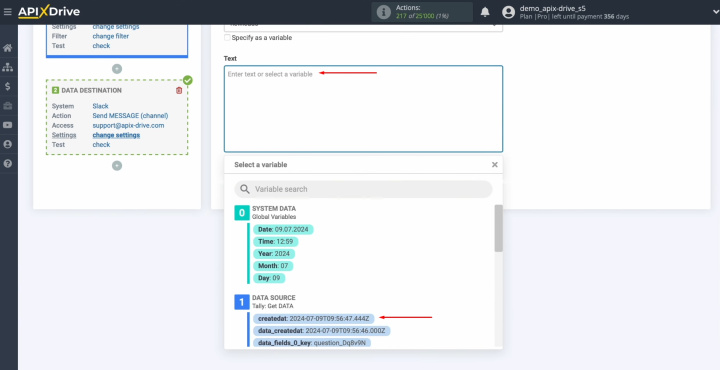
Task: Click the variable list scrollbar
Action: [x=498, y=229]
